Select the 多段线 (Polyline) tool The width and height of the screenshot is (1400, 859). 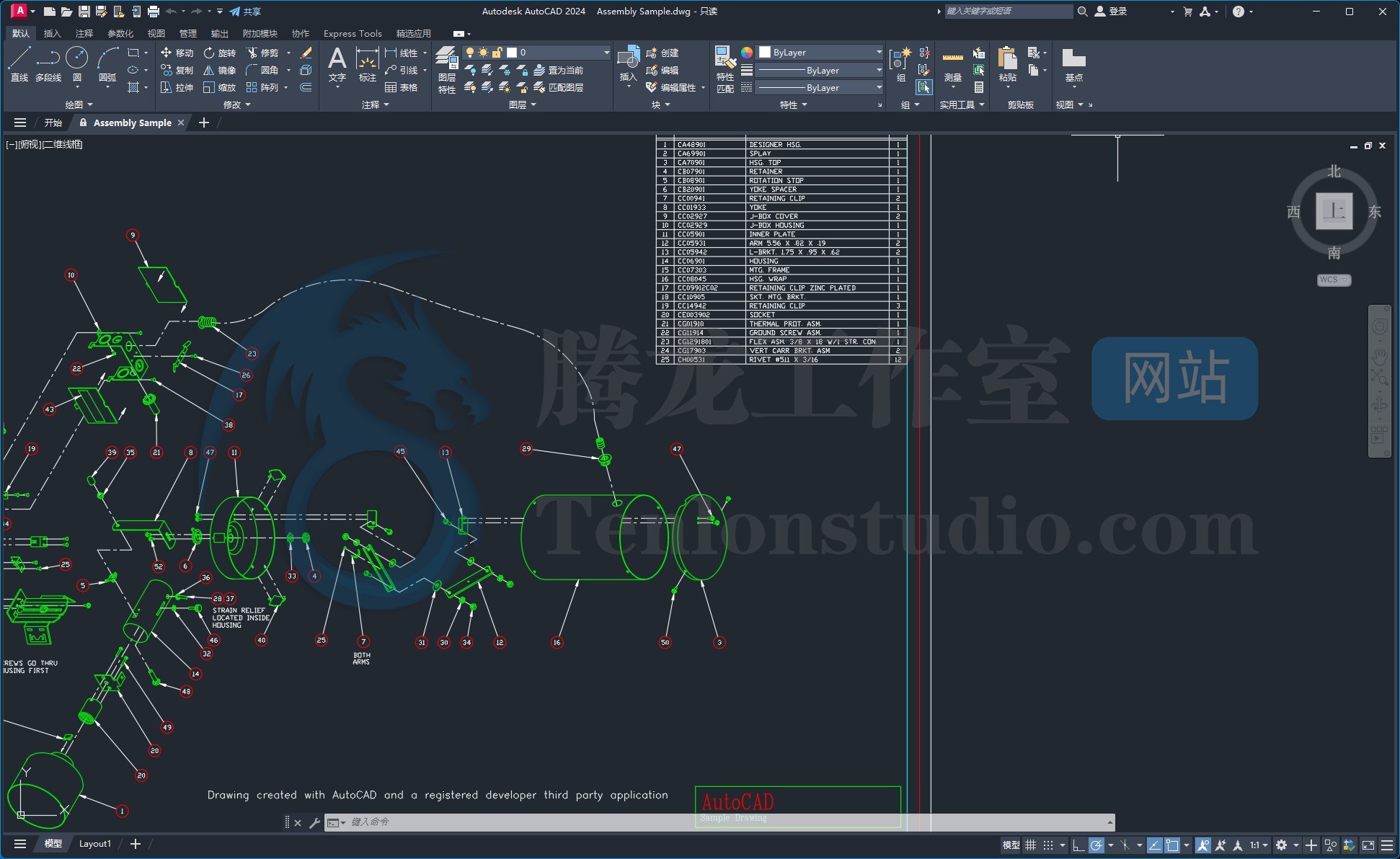tap(48, 63)
